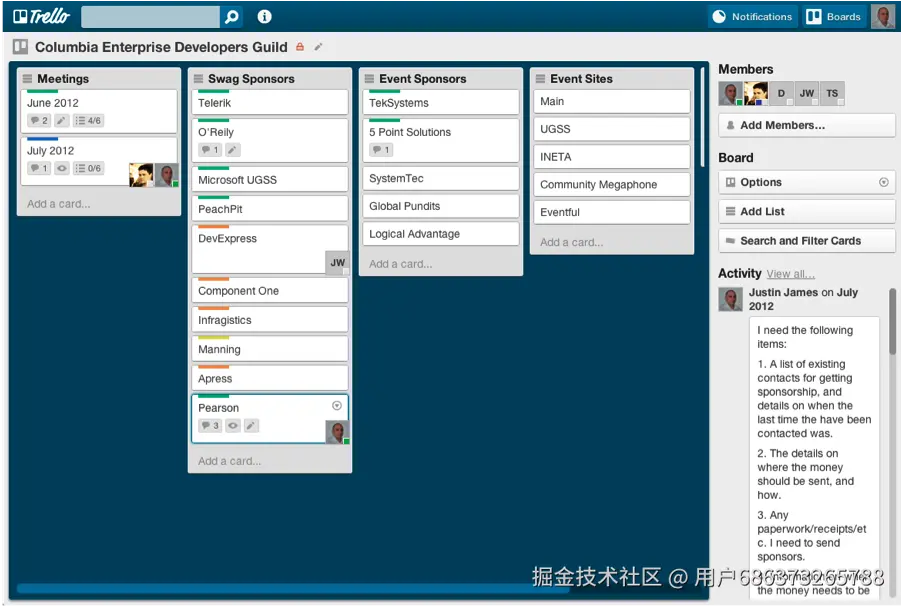Select member D in Members panel

click(x=782, y=93)
